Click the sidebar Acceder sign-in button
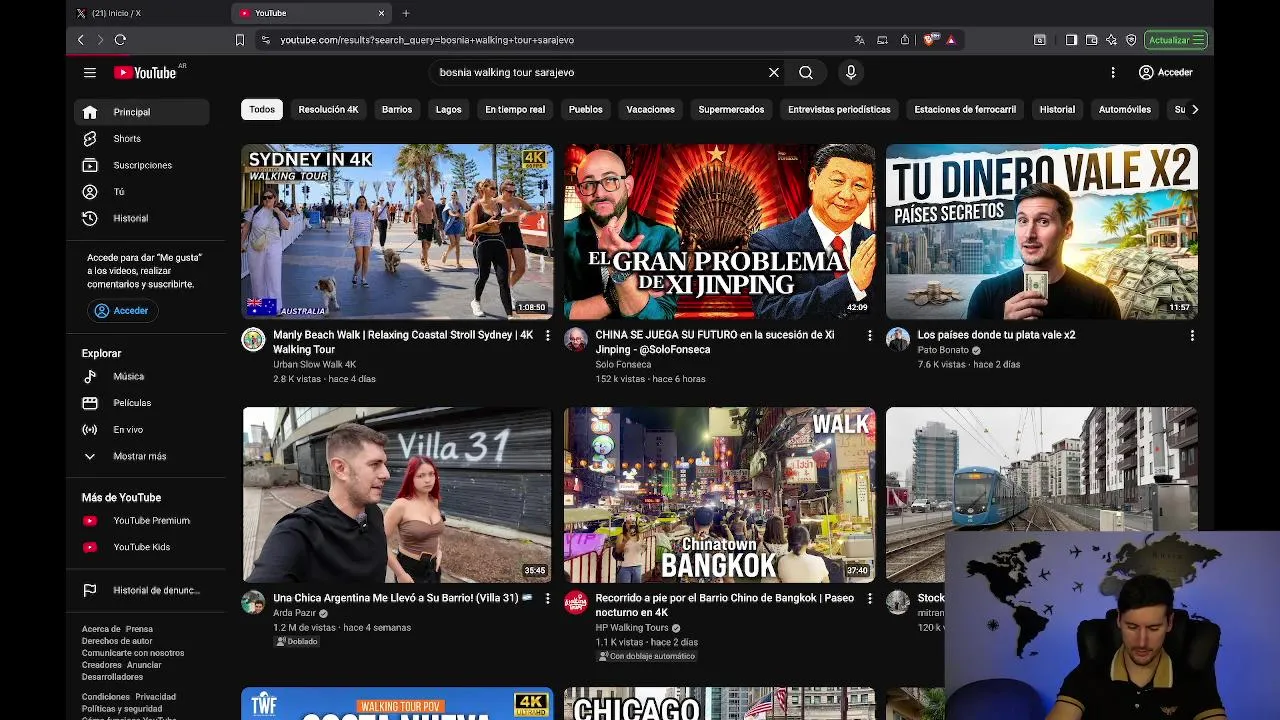 click(121, 311)
